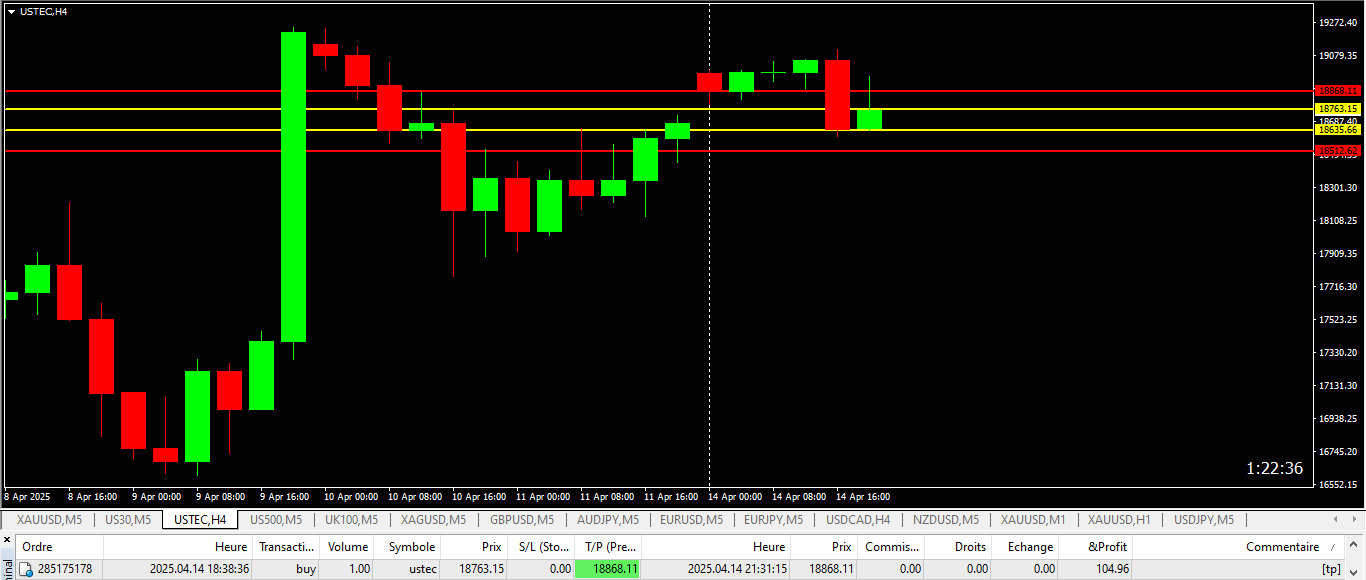Click the 17330.20 price scale value
The image size is (1366, 580).
point(1338,353)
